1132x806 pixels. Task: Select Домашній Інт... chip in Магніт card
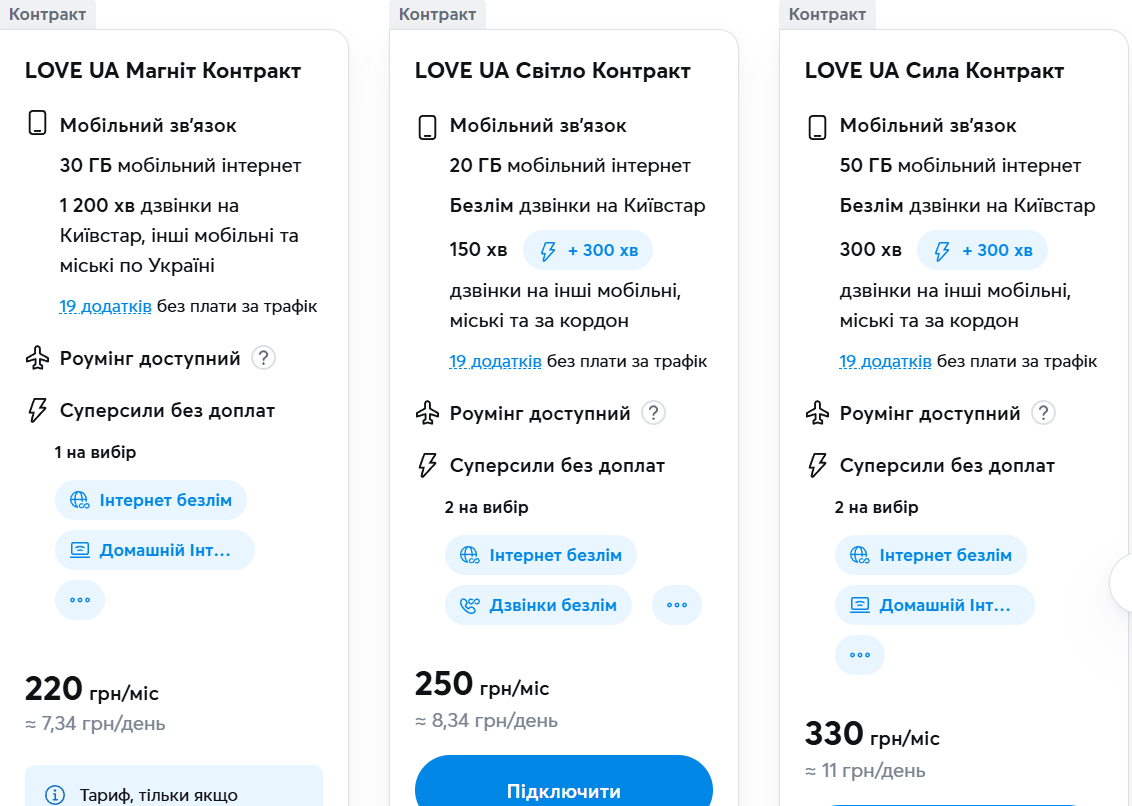coord(155,550)
